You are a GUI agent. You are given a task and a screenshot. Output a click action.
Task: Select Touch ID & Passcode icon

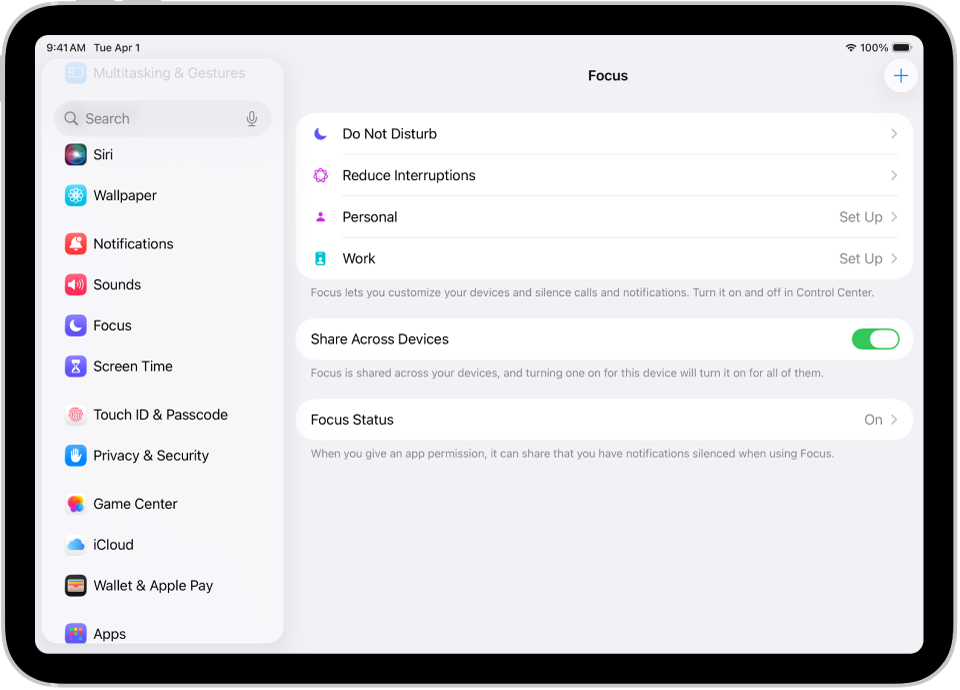[76, 415]
